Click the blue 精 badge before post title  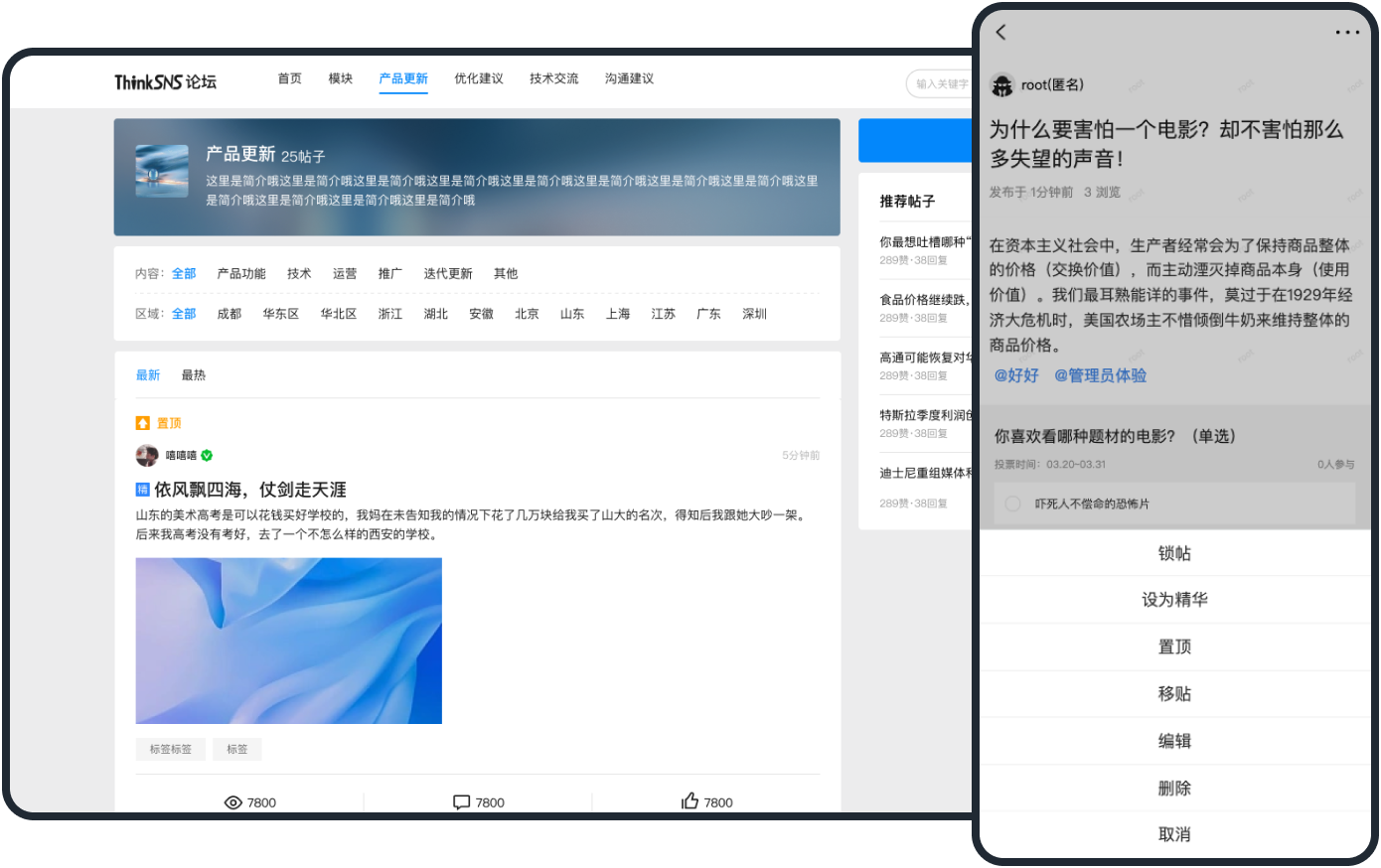pyautogui.click(x=142, y=490)
